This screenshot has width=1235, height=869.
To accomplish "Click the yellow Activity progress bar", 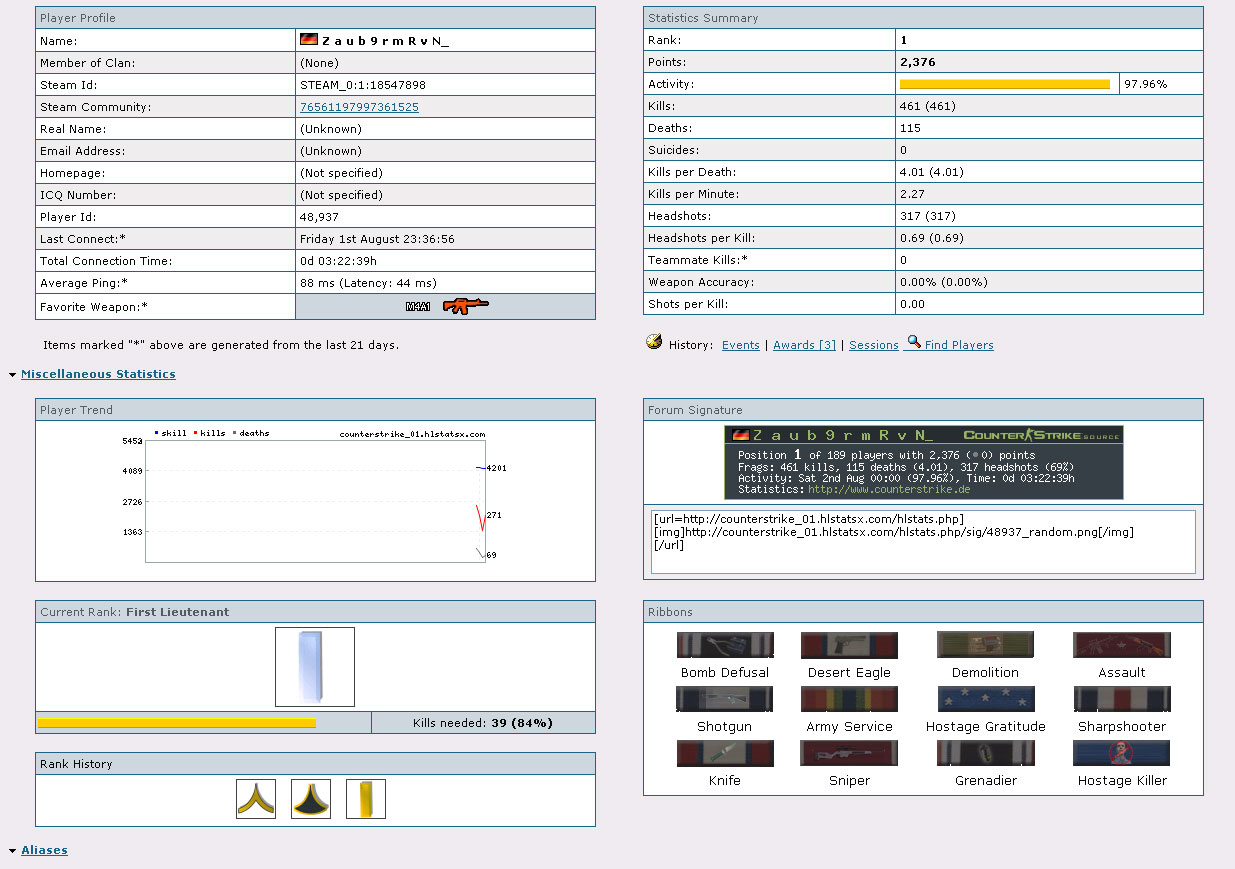I will (1004, 85).
